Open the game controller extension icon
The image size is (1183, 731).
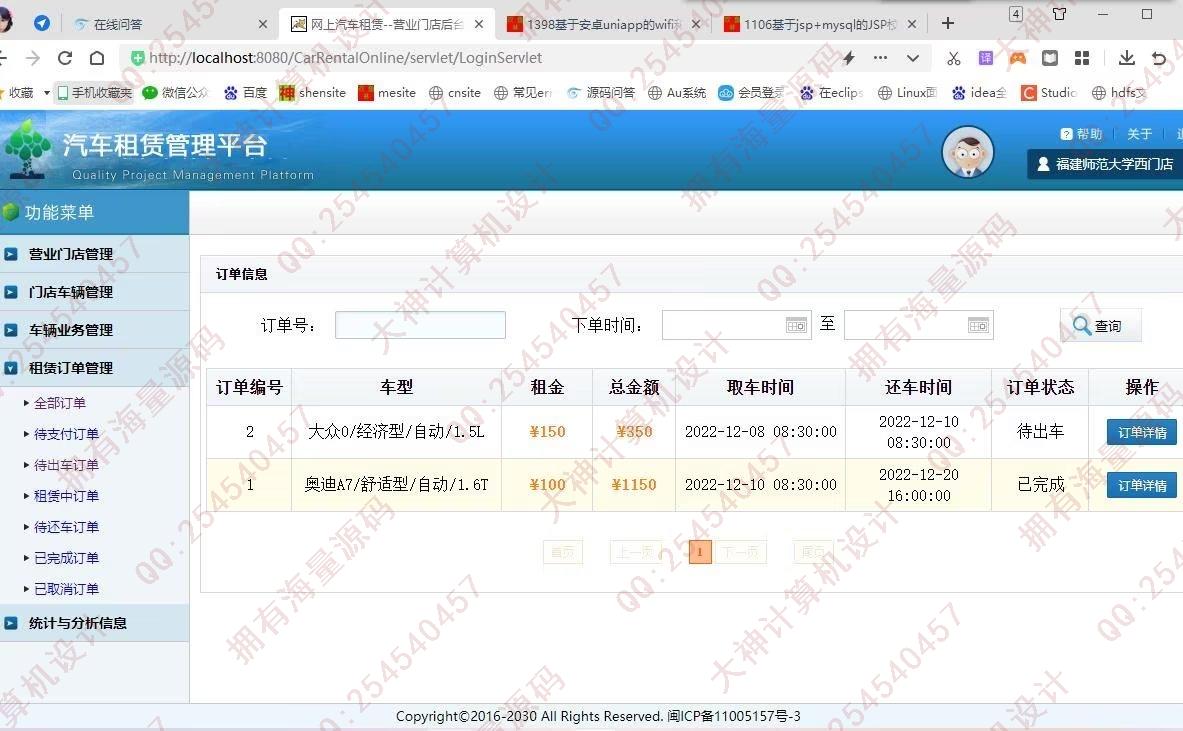point(1018,58)
